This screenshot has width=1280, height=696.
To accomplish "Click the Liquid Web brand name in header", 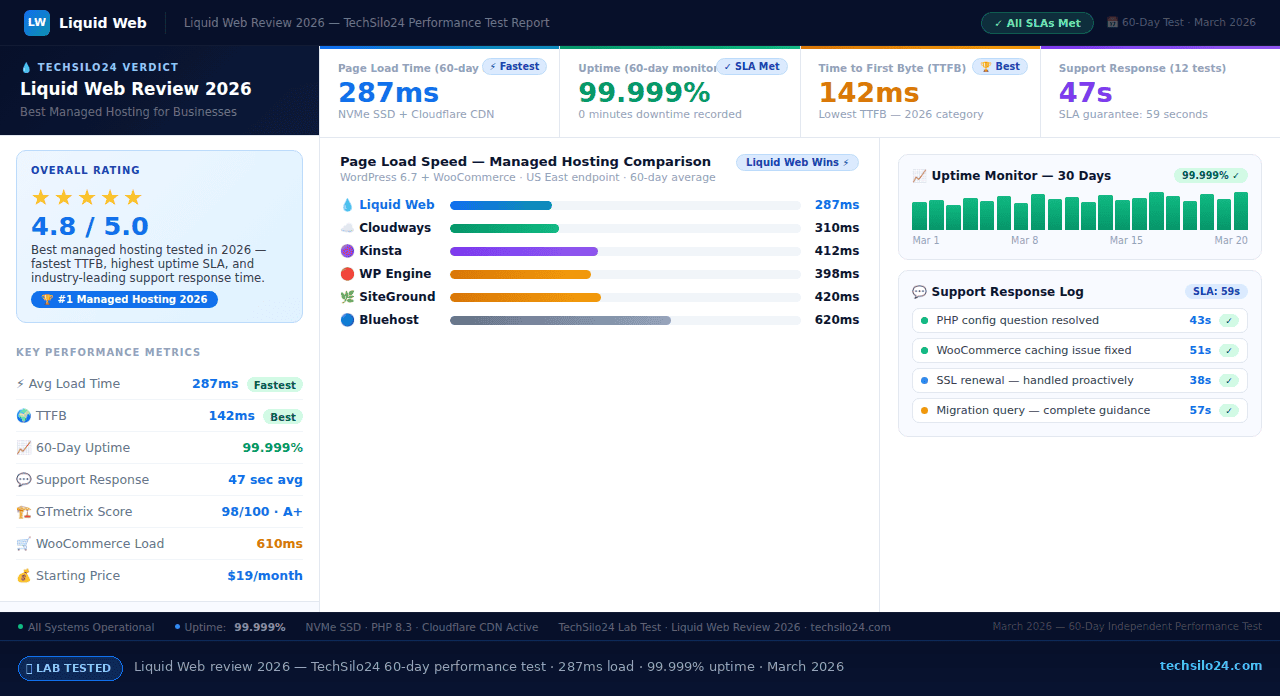I will (103, 23).
